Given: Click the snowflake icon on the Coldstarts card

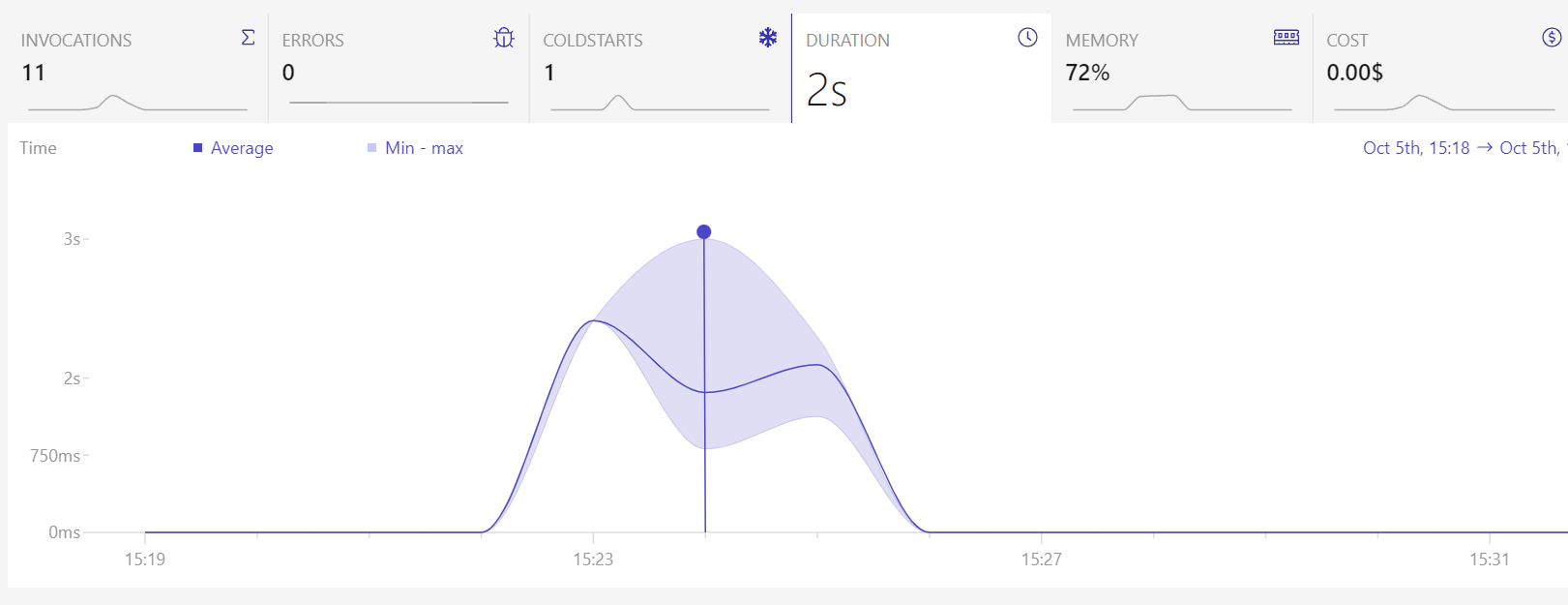Looking at the screenshot, I should (x=767, y=39).
